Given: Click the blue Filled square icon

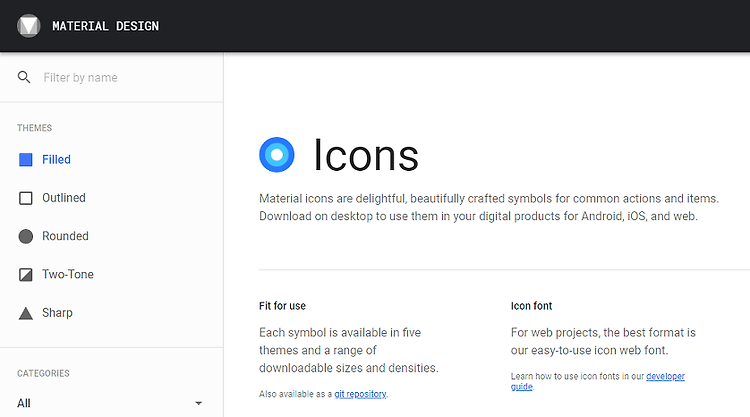Looking at the screenshot, I should click(x=25, y=159).
